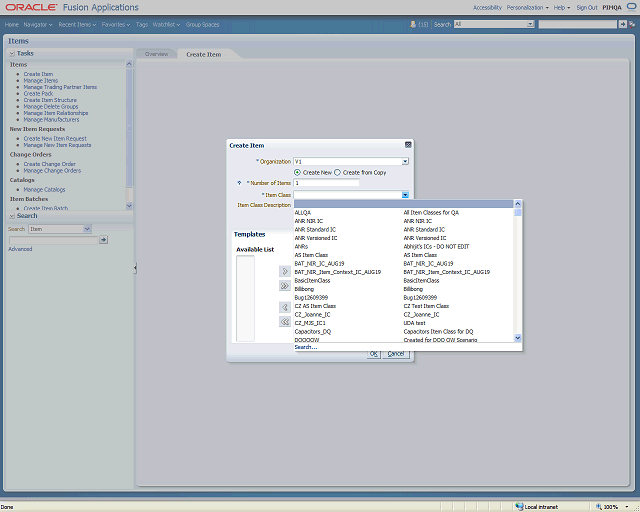Screen dimensions: 640x512
Task: Open the Organization dropdown
Action: pos(405,162)
